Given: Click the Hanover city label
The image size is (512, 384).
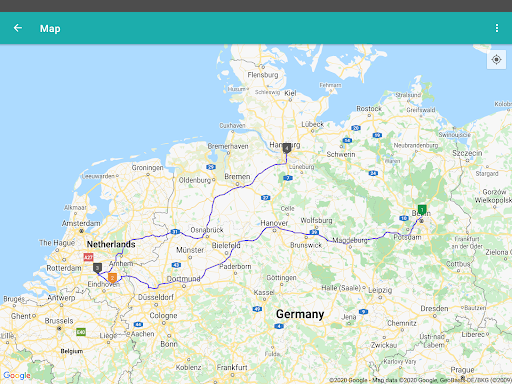Looking at the screenshot, I should (274, 223).
